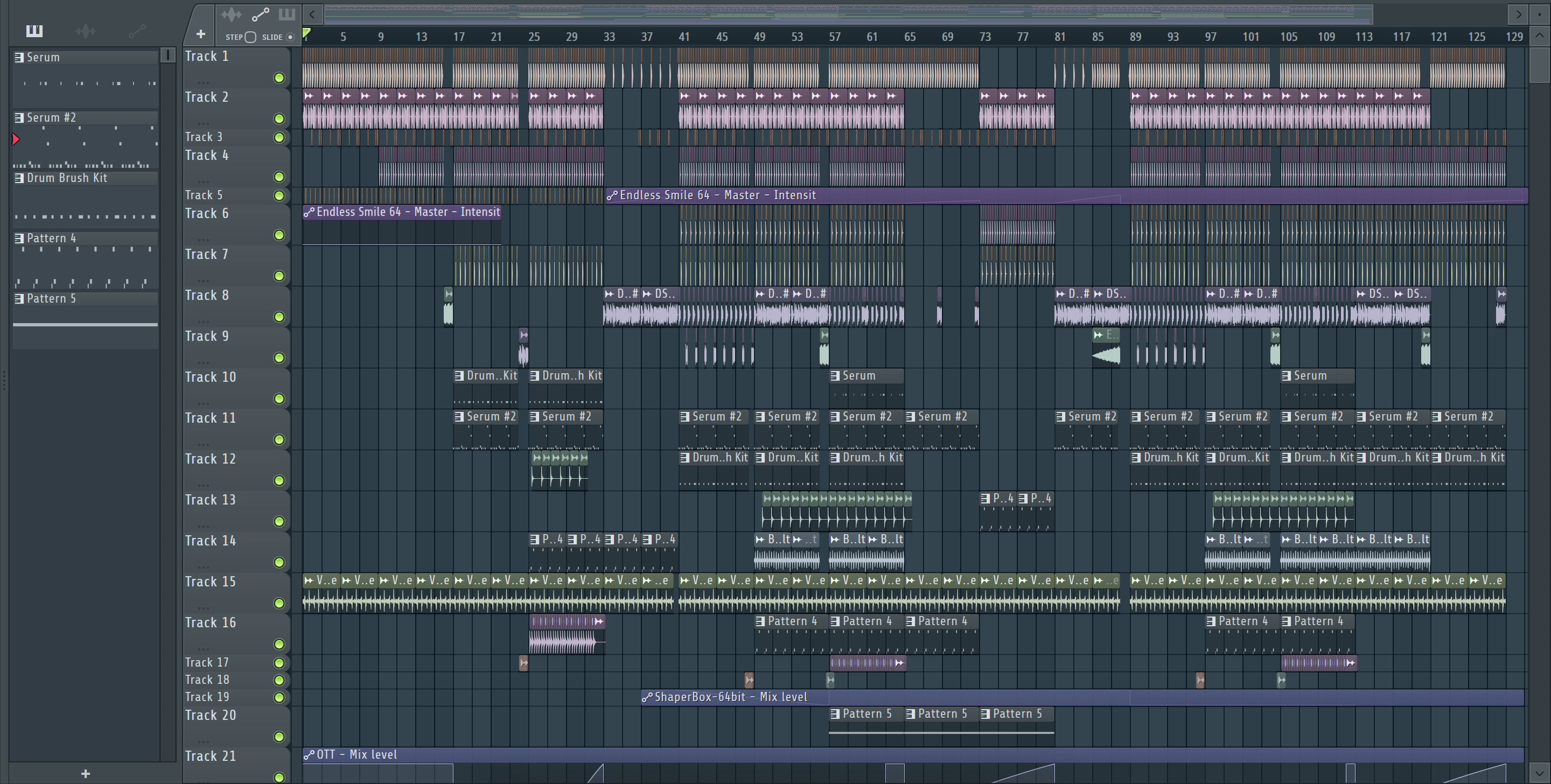Open the ShaperBox-64bit Mix level clip menu
The width and height of the screenshot is (1551, 784).
click(647, 697)
